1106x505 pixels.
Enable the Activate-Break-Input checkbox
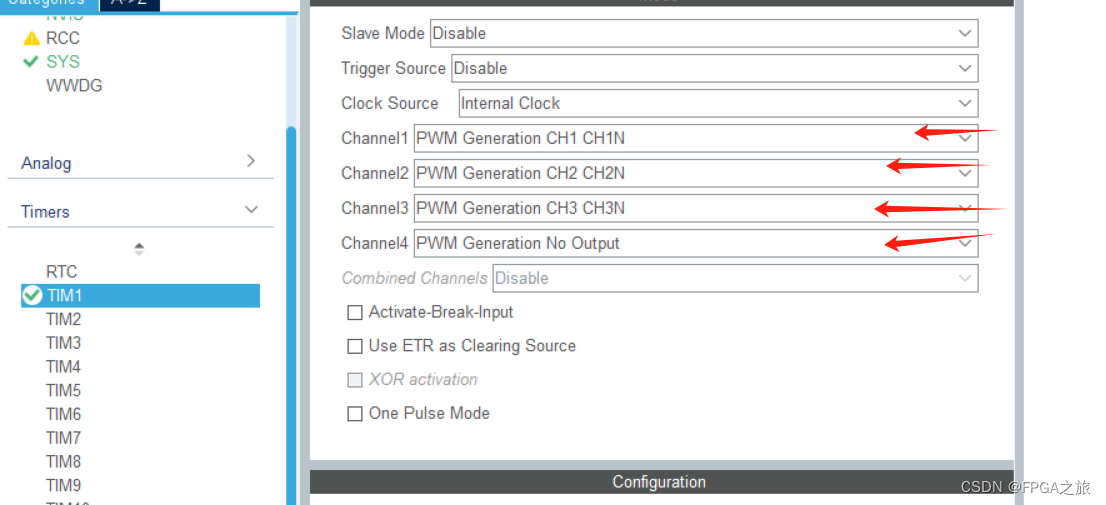click(x=355, y=312)
